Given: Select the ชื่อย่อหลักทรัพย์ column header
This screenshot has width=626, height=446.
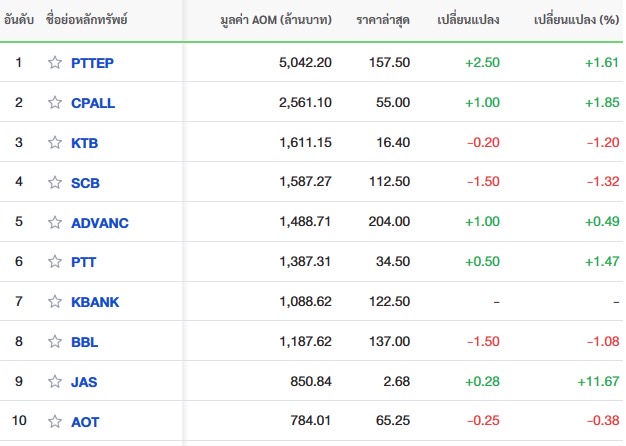Looking at the screenshot, I should (x=86, y=19).
